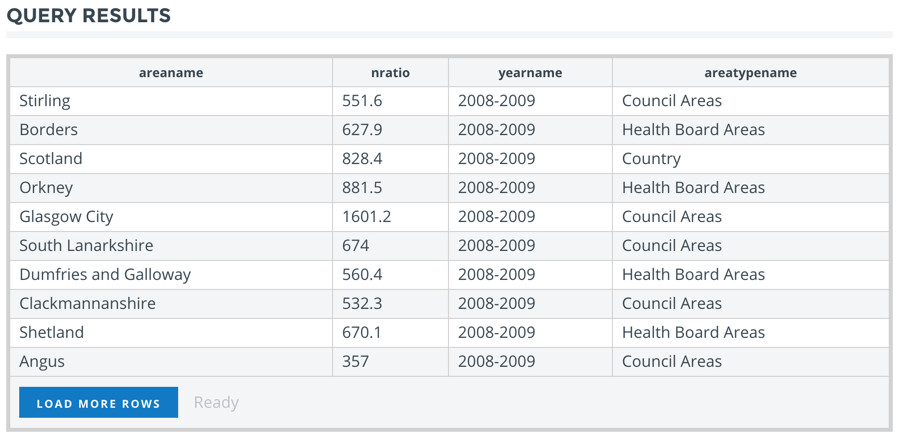Click the areatypename column header
Screen dimensions: 901x447
click(x=750, y=73)
